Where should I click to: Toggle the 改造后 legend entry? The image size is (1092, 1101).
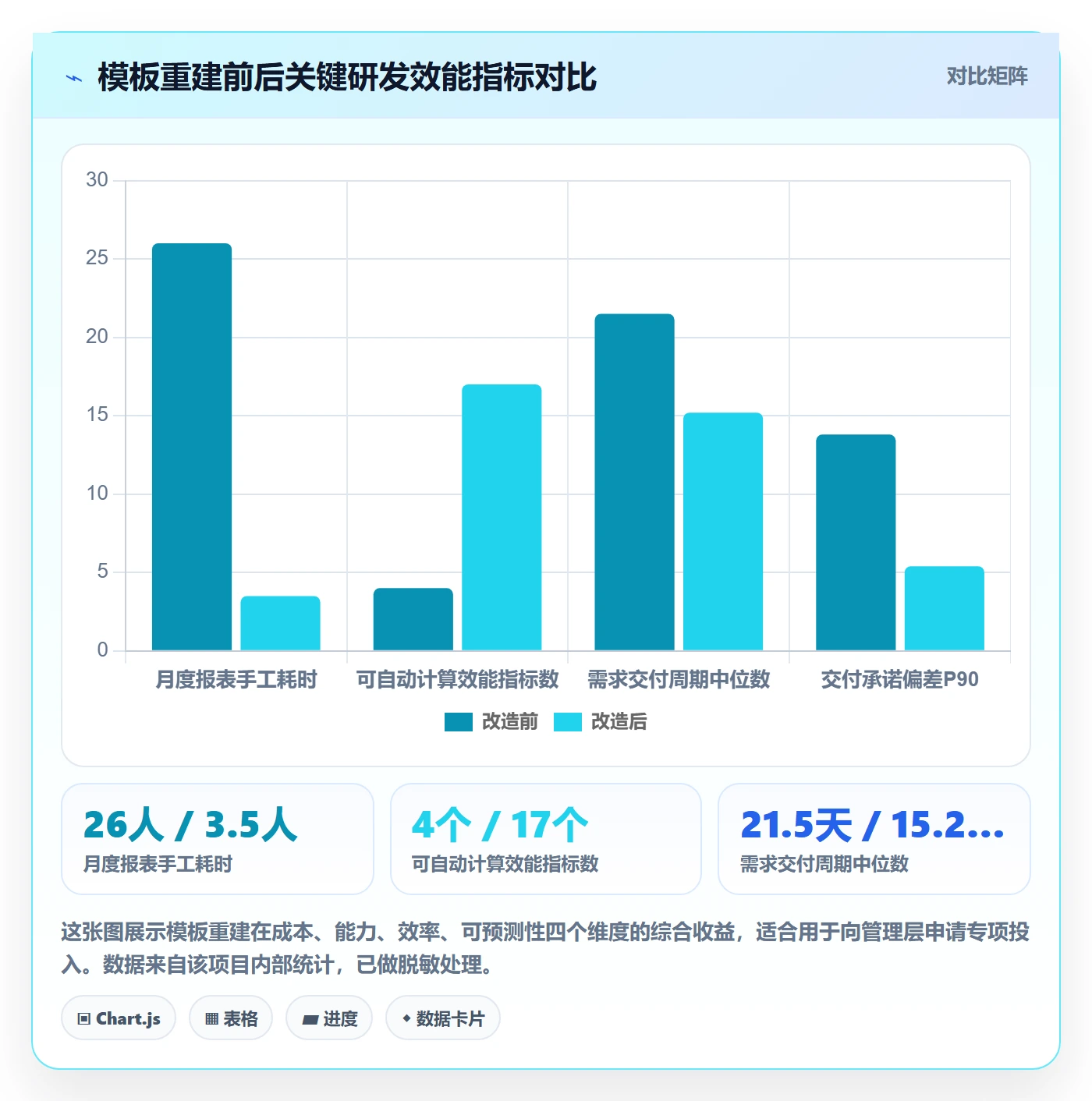pos(601,722)
